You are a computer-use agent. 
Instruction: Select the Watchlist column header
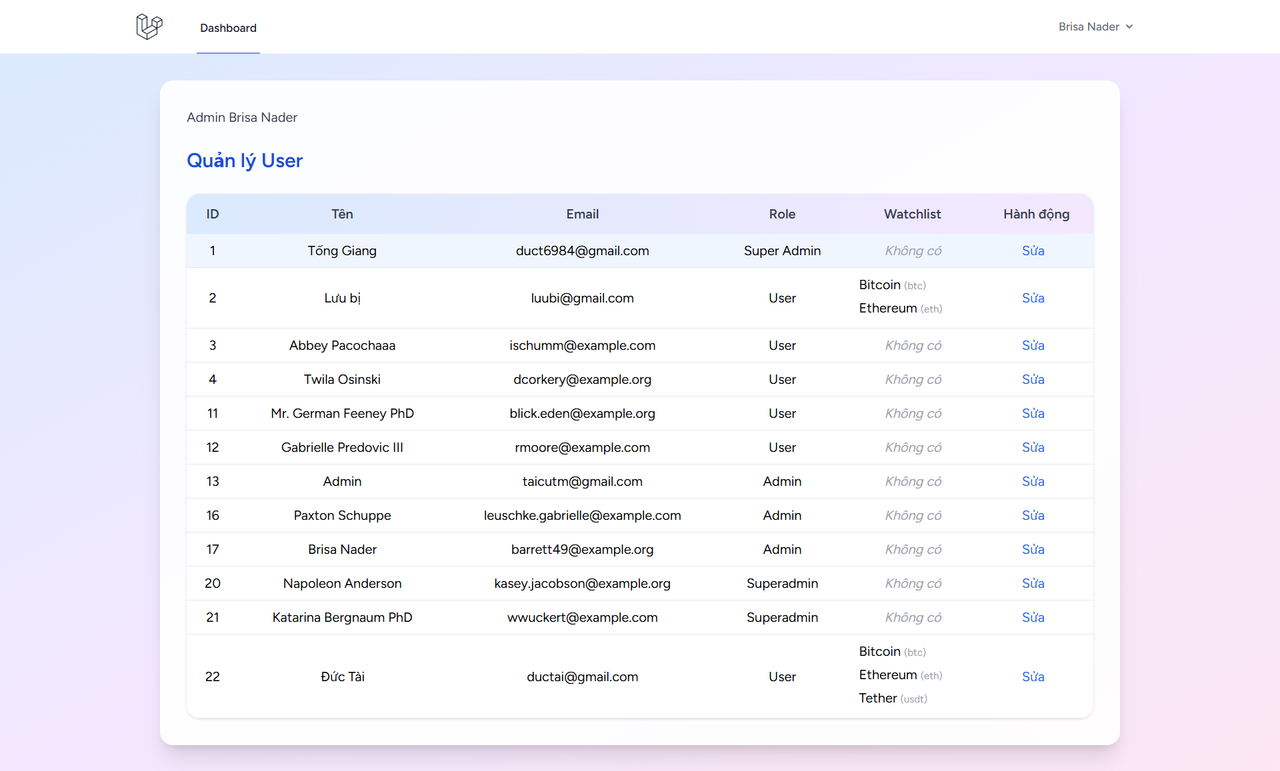click(x=912, y=214)
